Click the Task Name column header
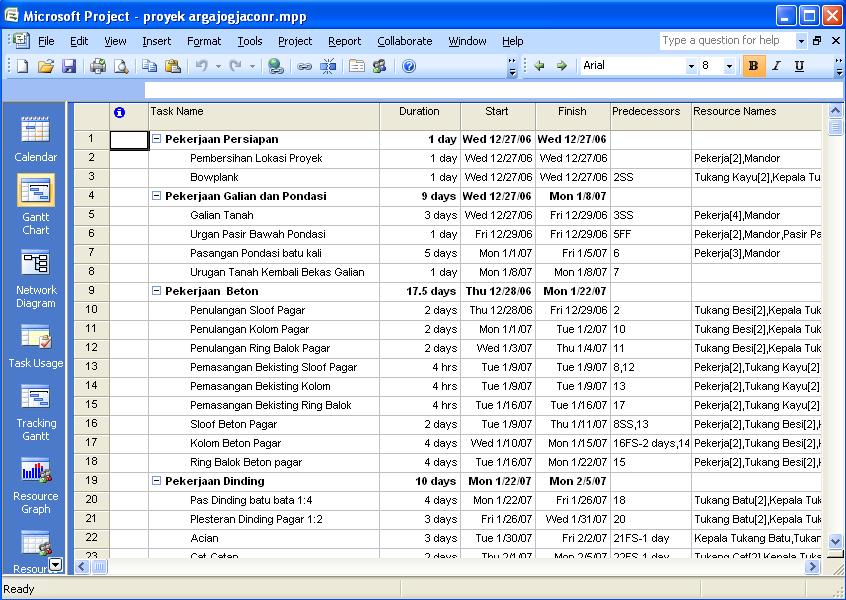Viewport: 846px width, 600px height. pyautogui.click(x=264, y=115)
